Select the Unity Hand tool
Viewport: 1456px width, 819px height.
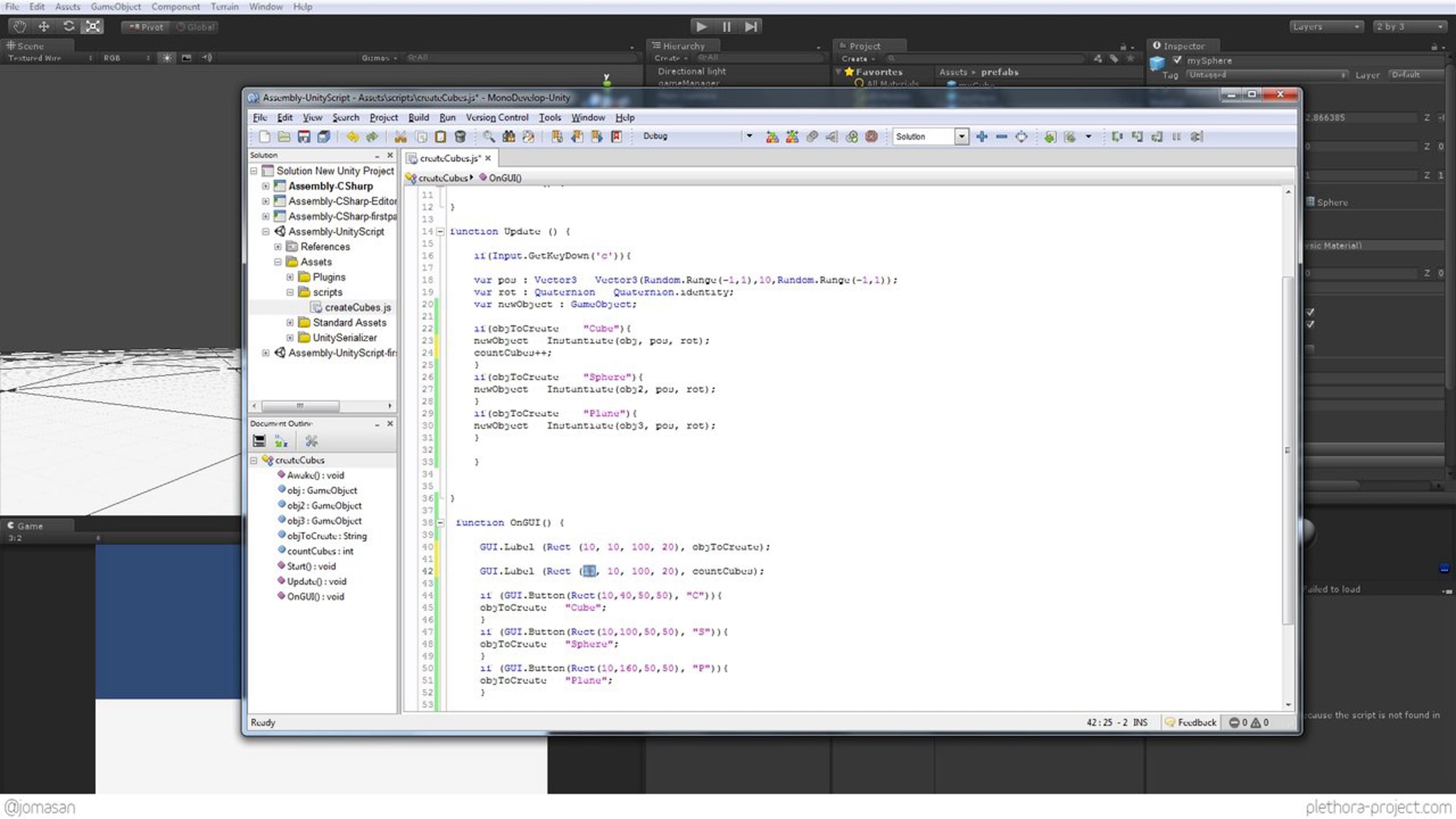[19, 26]
